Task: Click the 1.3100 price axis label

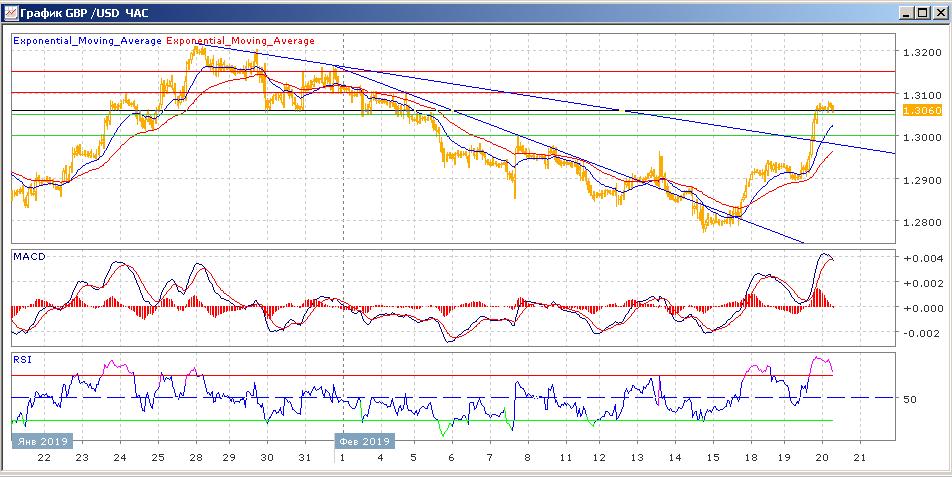Action: pyautogui.click(x=922, y=95)
